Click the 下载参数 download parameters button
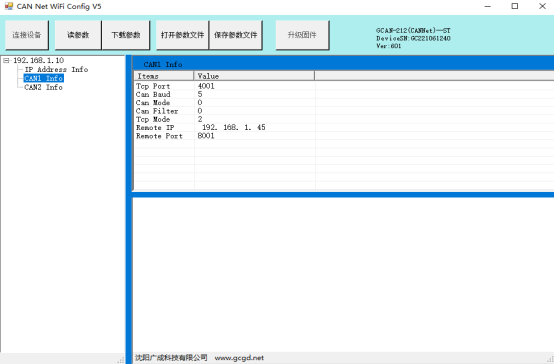The height and width of the screenshot is (364, 555). point(126,35)
